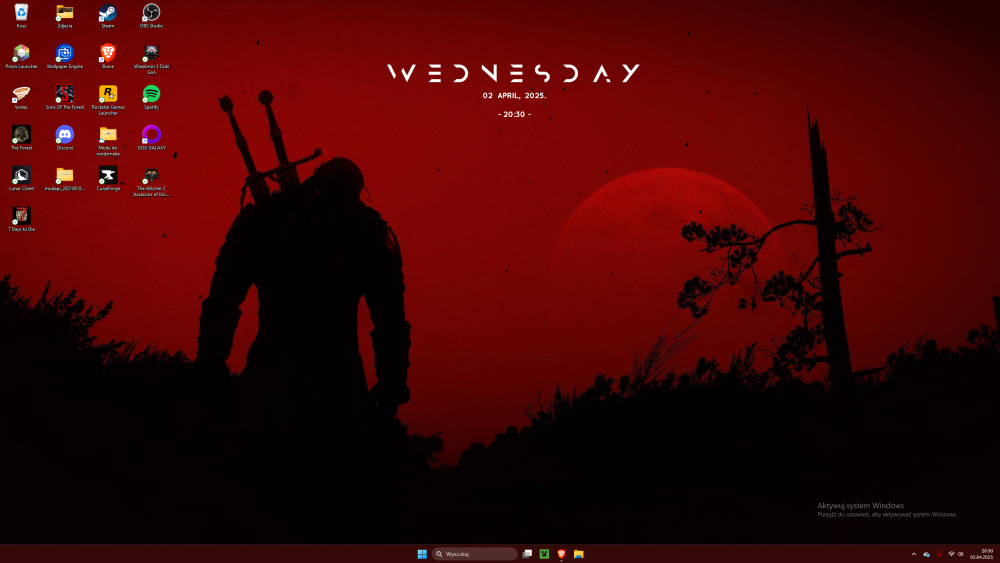1000x563 pixels.
Task: Select the Discord desktop icon
Action: (x=64, y=138)
